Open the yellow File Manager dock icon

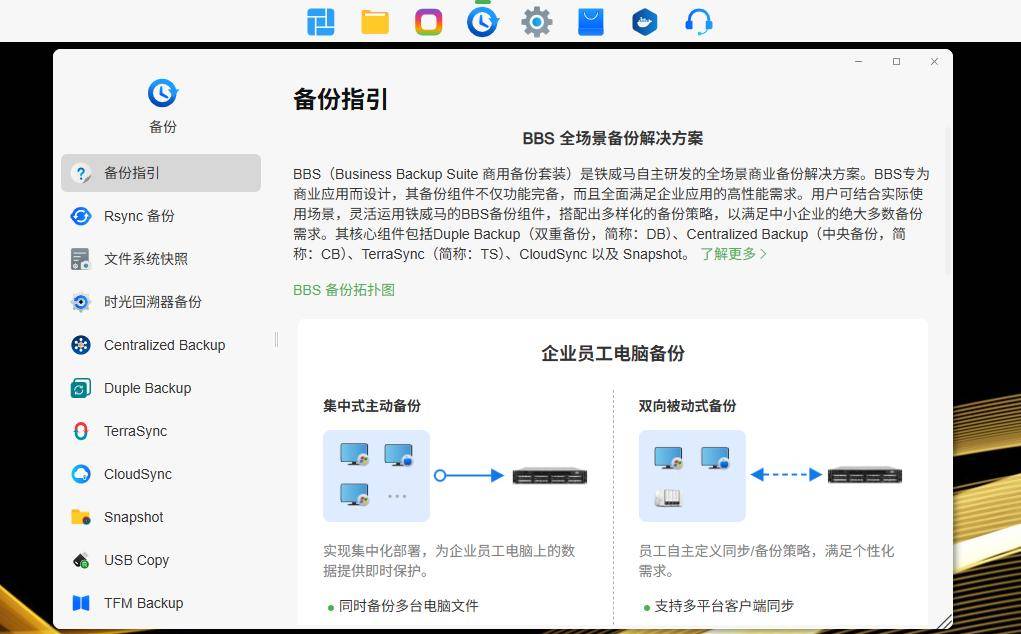click(375, 22)
